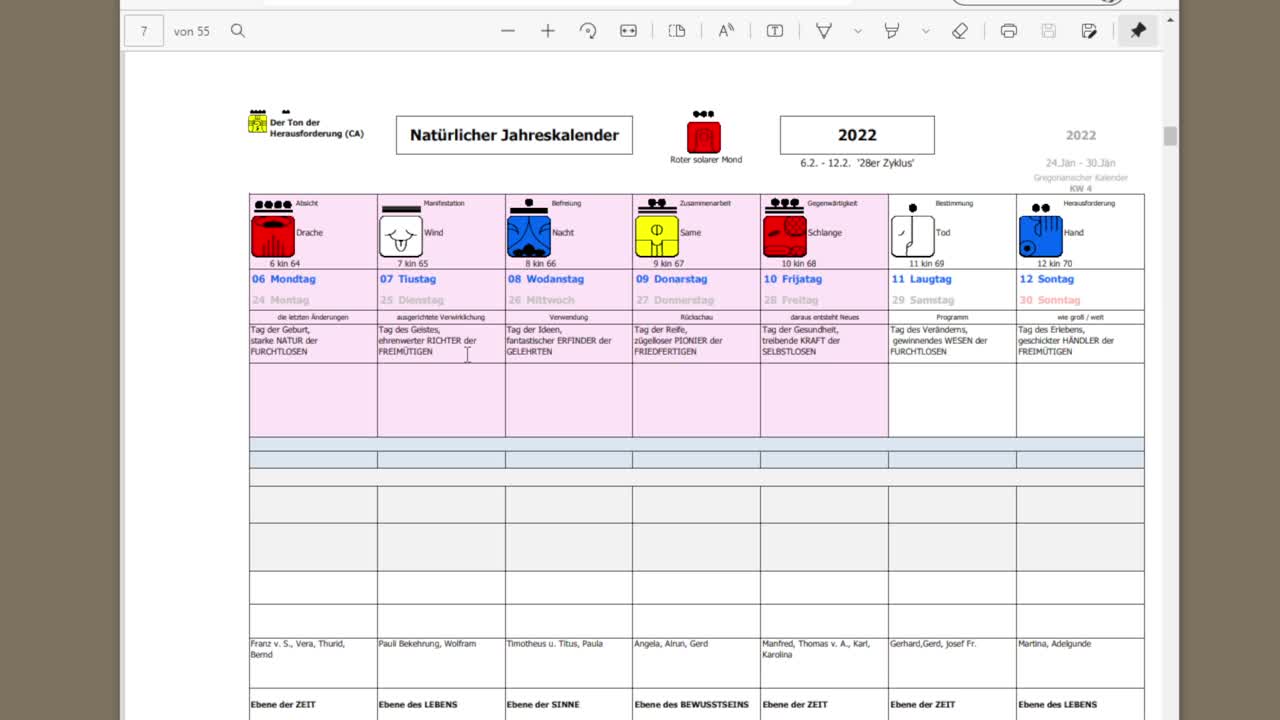The width and height of the screenshot is (1280, 720).
Task: Click the 06 Mondtag heading
Action: click(x=284, y=279)
